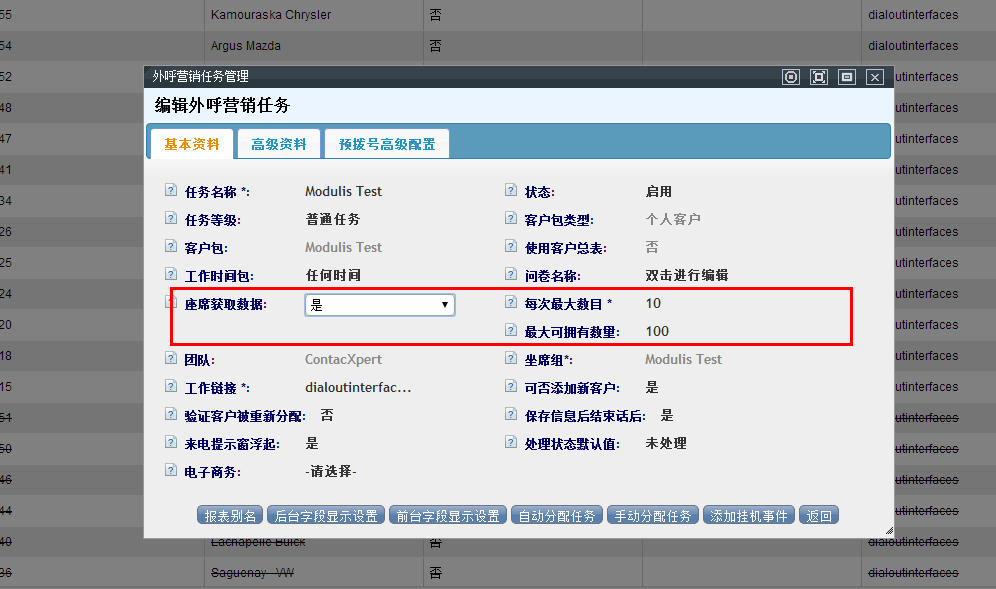Click the help icon beside 每次最大数目

511,303
